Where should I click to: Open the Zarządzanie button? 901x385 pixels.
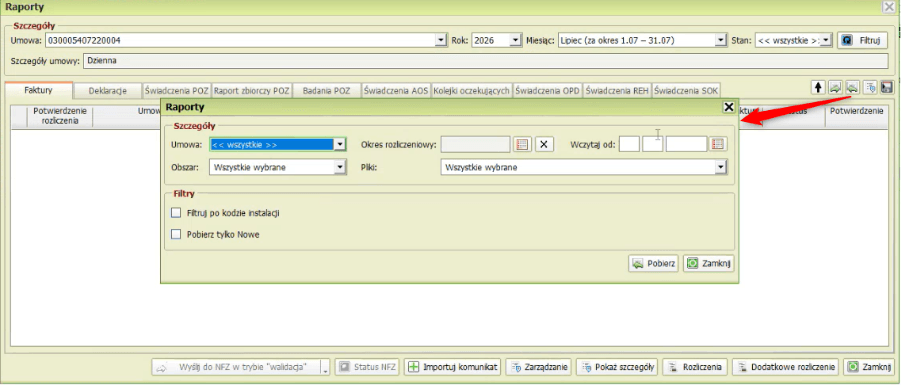[x=539, y=367]
